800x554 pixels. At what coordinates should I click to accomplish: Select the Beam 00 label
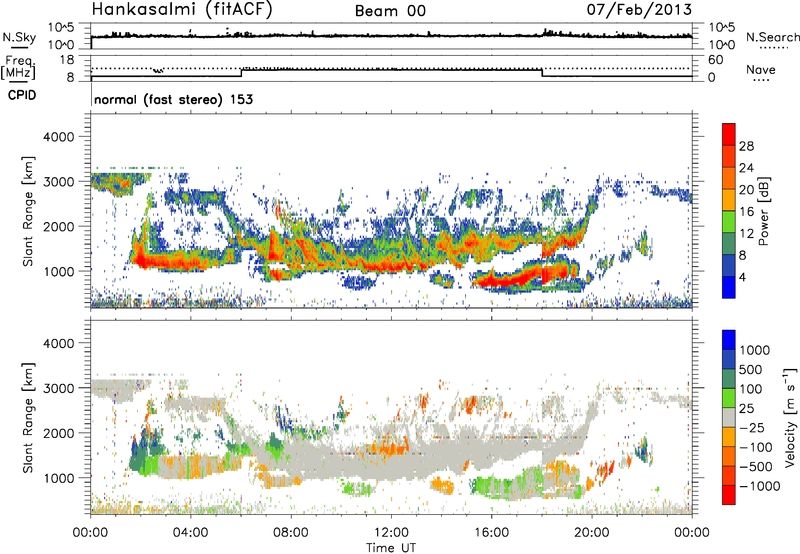390,11
